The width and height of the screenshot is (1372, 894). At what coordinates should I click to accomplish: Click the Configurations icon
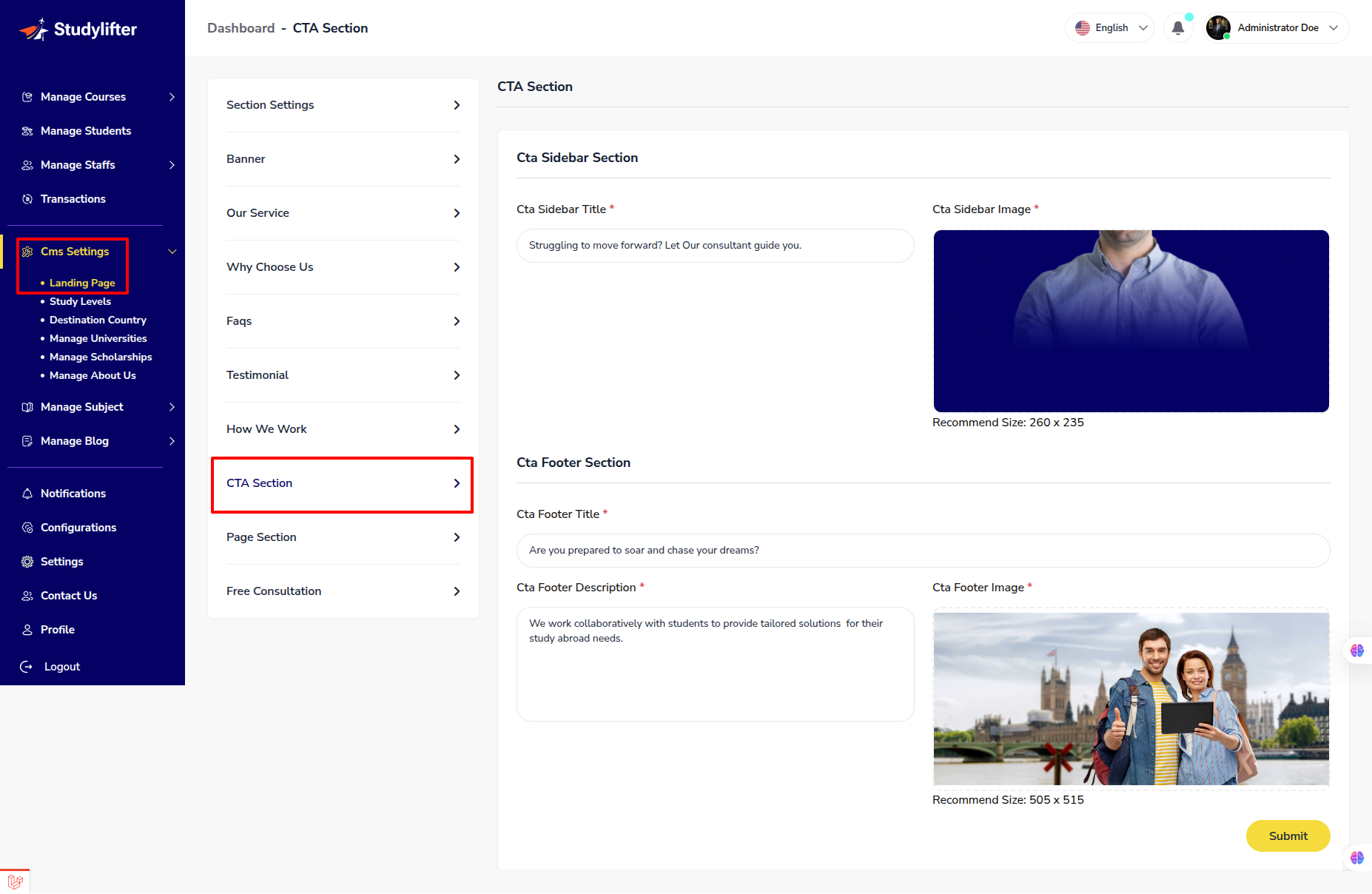point(27,528)
